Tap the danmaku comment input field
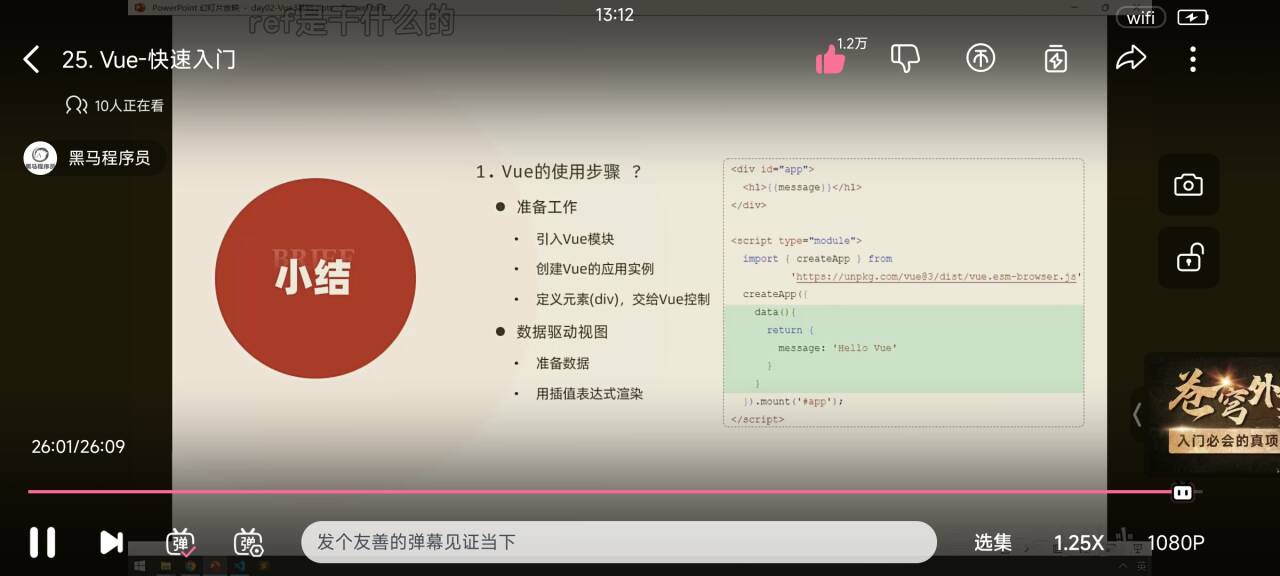The height and width of the screenshot is (576, 1280). point(618,542)
